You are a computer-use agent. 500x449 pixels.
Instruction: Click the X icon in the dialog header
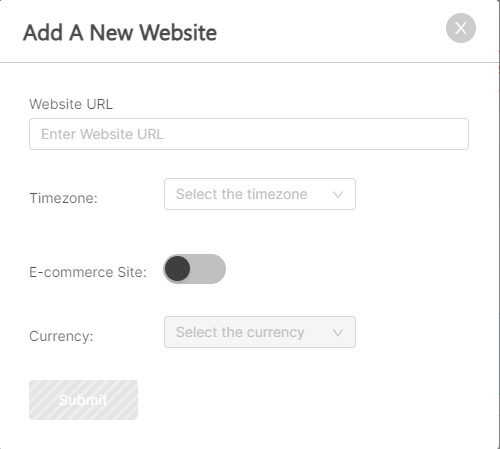coord(461,28)
